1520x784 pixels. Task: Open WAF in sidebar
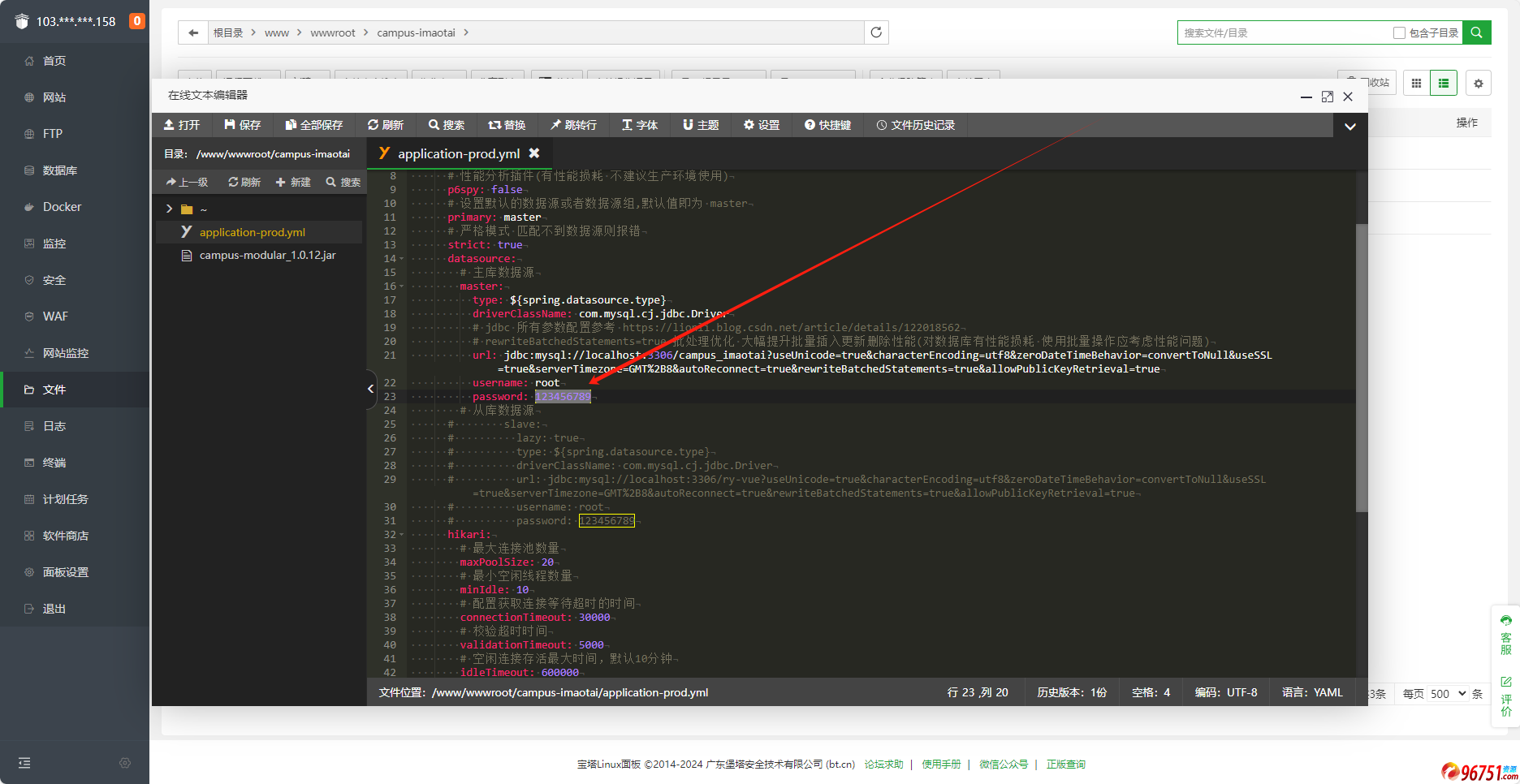point(75,317)
